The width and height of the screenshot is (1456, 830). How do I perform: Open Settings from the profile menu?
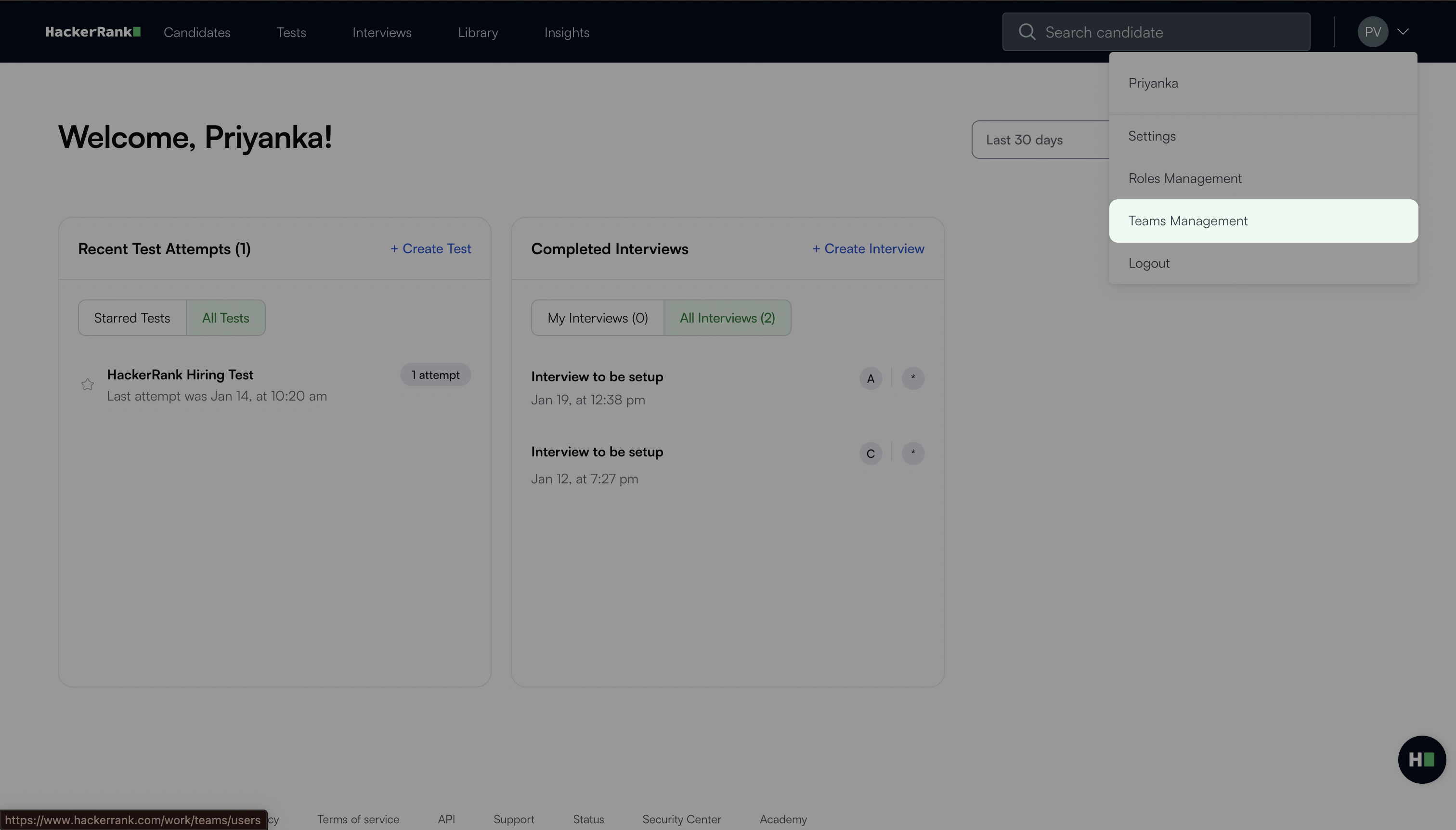pyautogui.click(x=1152, y=136)
